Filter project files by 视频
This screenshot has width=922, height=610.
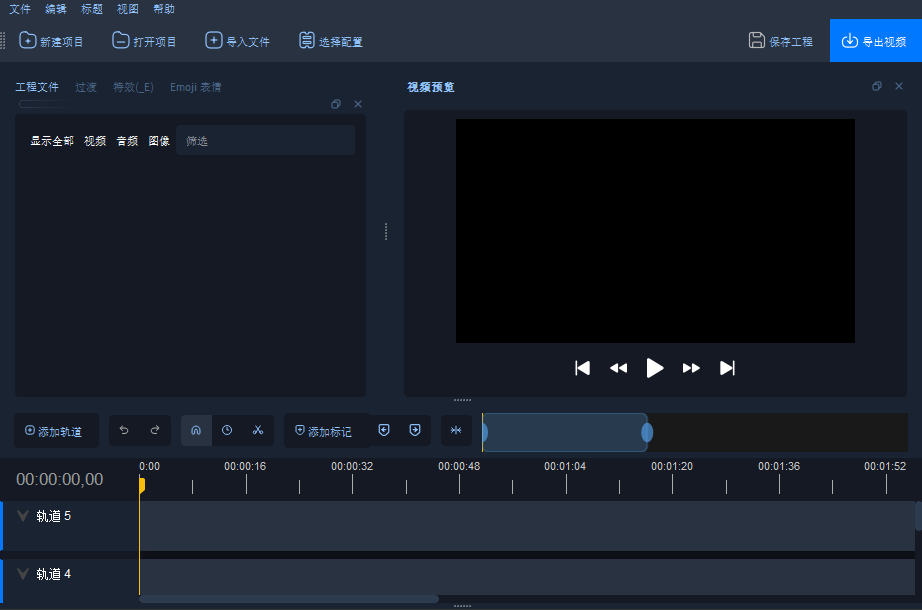point(95,141)
